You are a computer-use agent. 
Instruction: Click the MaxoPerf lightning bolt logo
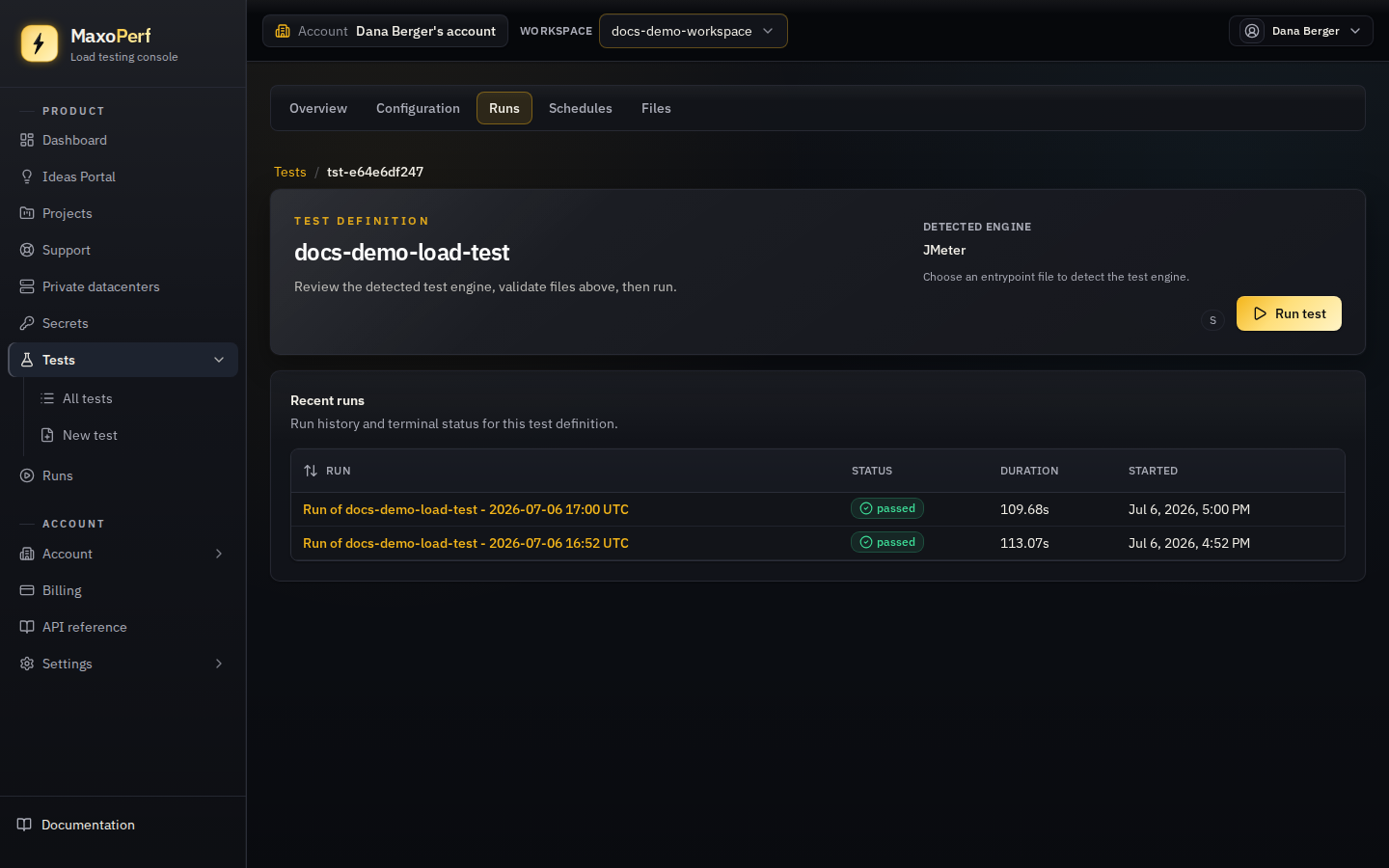point(40,43)
